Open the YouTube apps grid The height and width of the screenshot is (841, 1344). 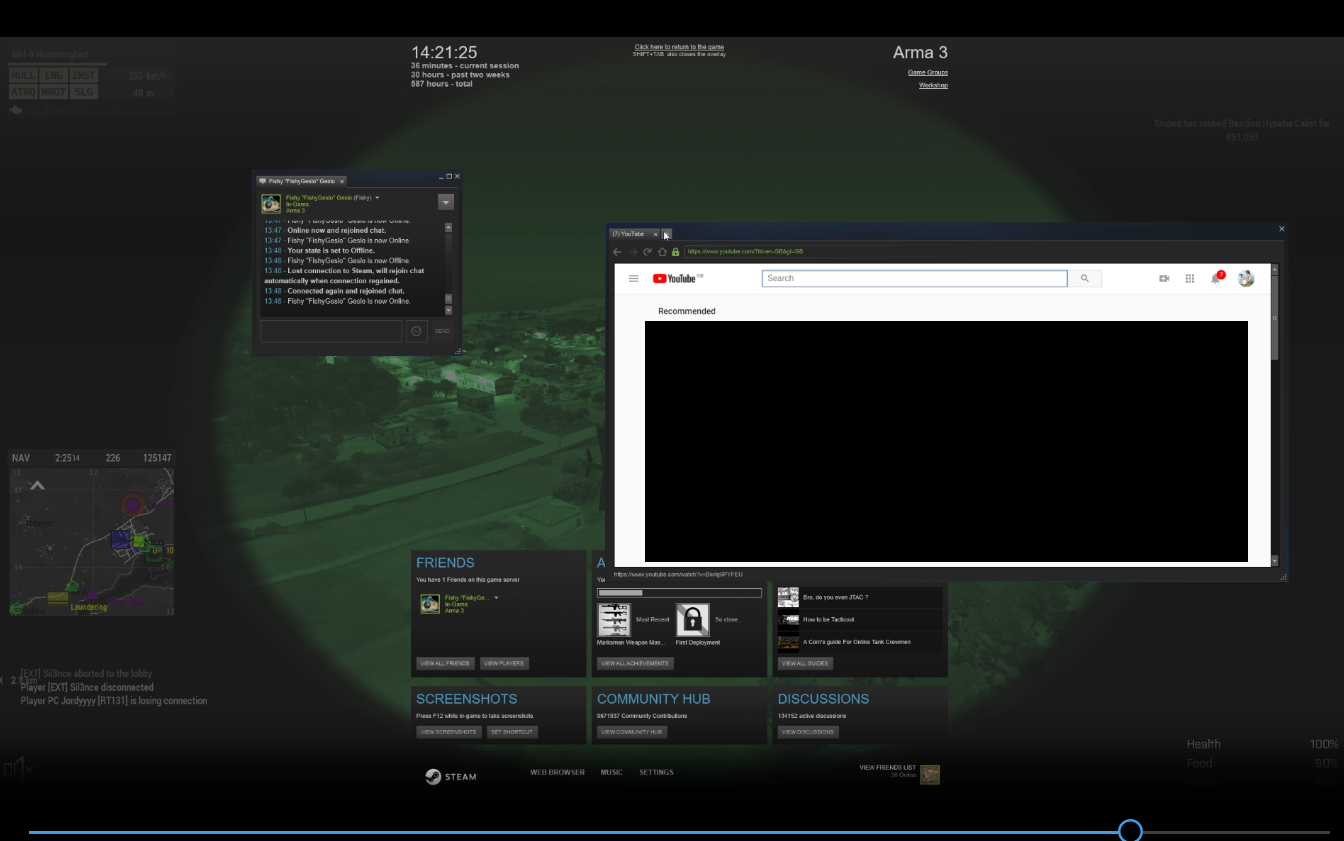[x=1190, y=278]
